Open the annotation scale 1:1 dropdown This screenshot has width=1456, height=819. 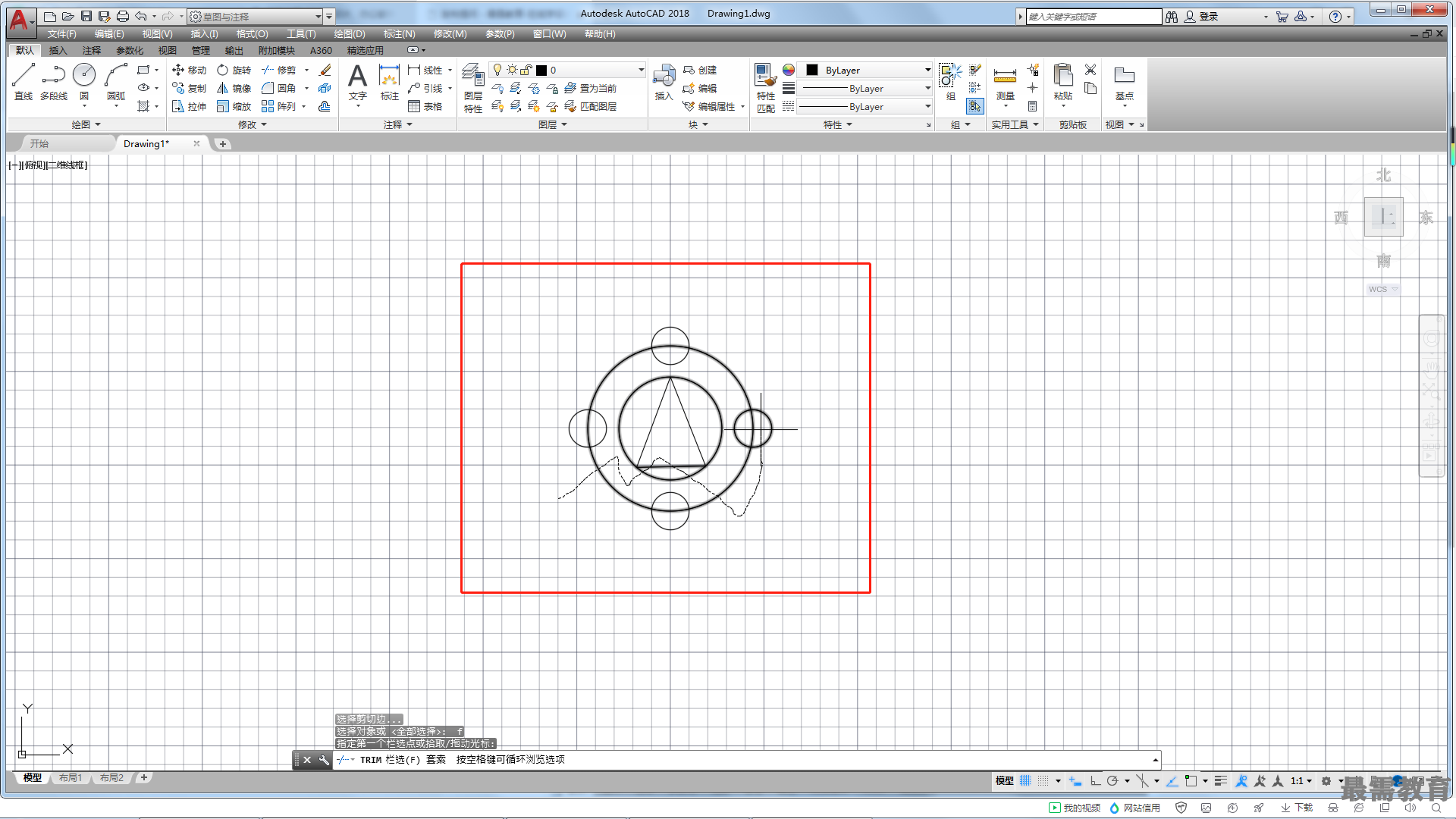[1301, 780]
